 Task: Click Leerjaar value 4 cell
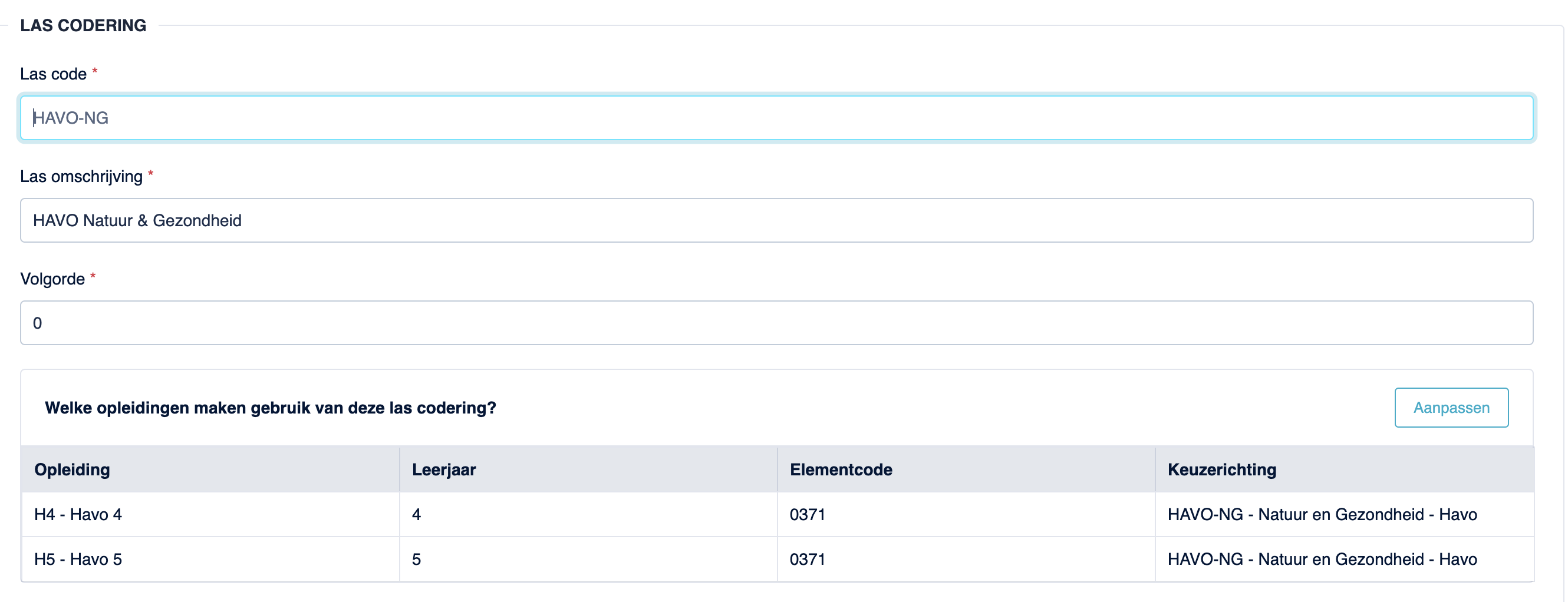(588, 514)
